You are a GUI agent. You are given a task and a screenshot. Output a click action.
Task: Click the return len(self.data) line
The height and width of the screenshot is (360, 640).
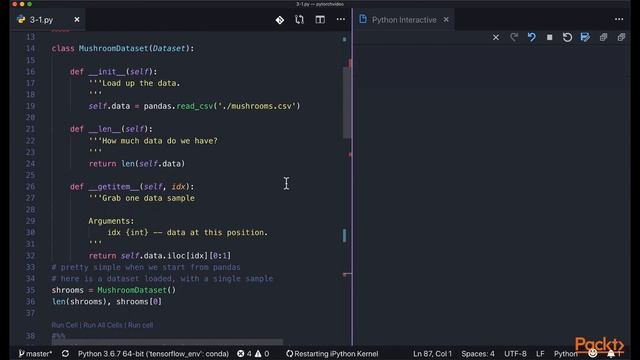click(137, 164)
